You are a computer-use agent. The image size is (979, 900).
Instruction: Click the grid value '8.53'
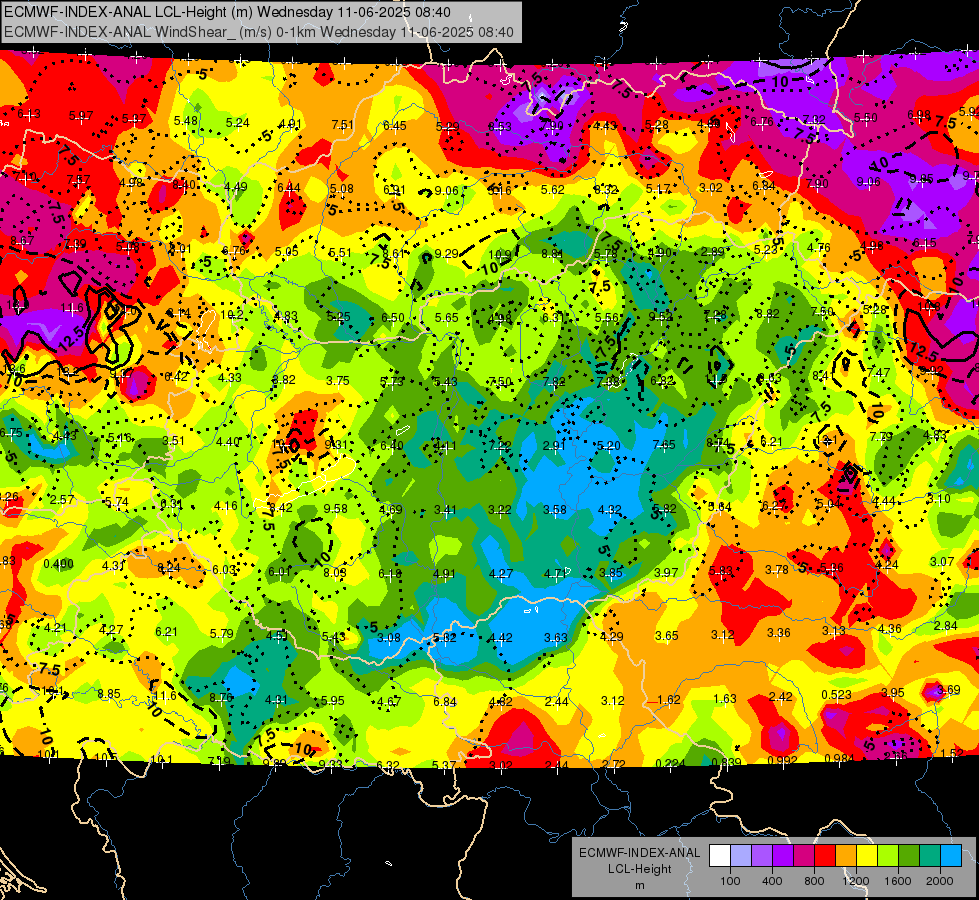pyautogui.click(x=499, y=126)
